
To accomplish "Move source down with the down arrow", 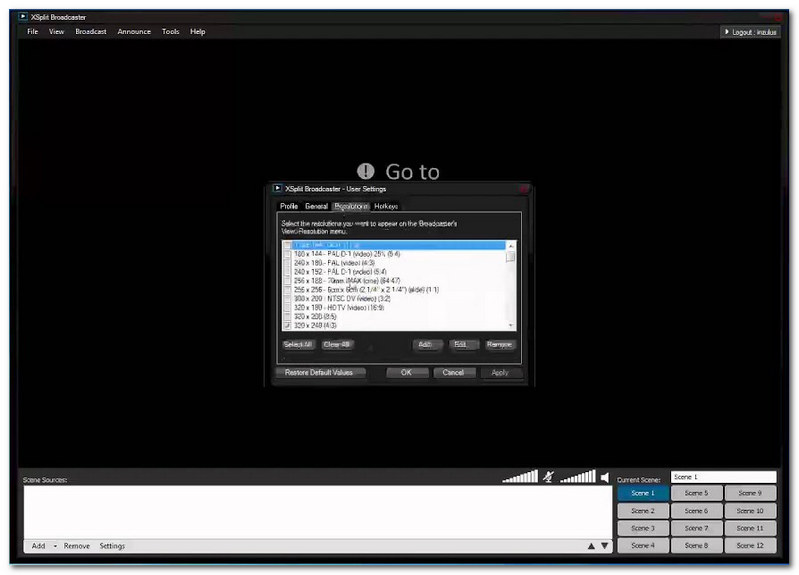I will click(x=604, y=546).
